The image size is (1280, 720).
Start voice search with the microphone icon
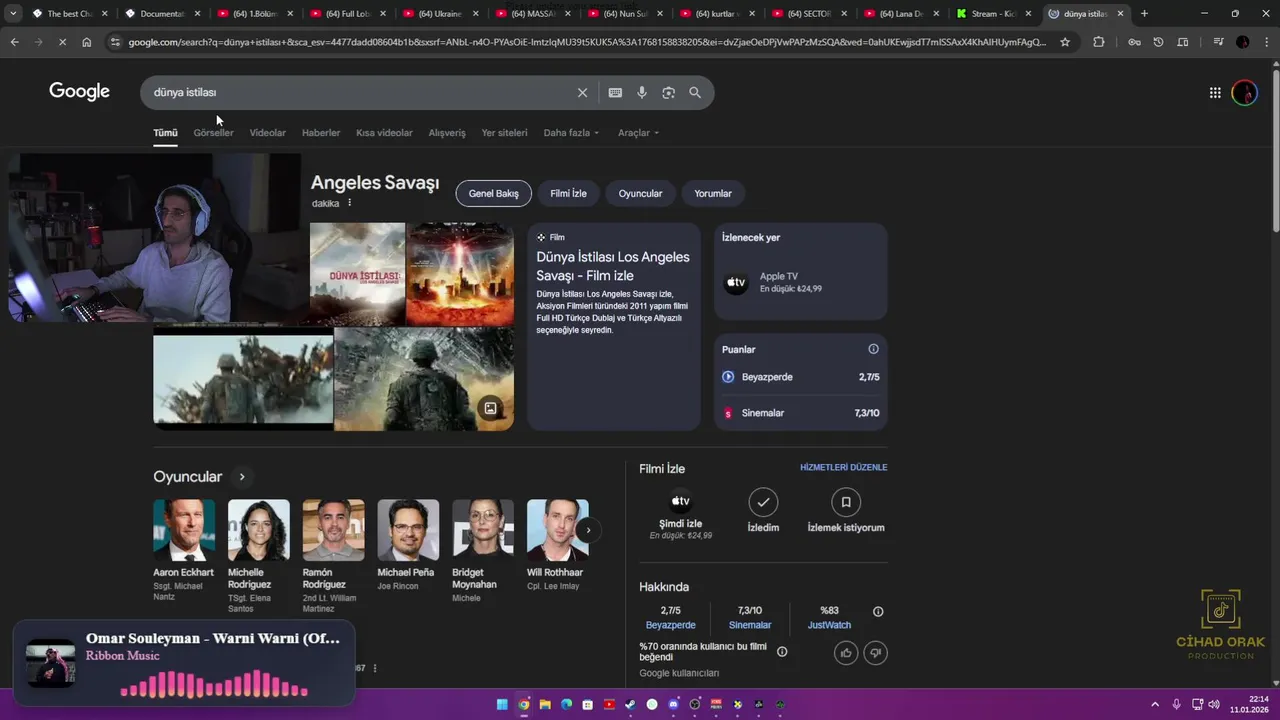[642, 92]
